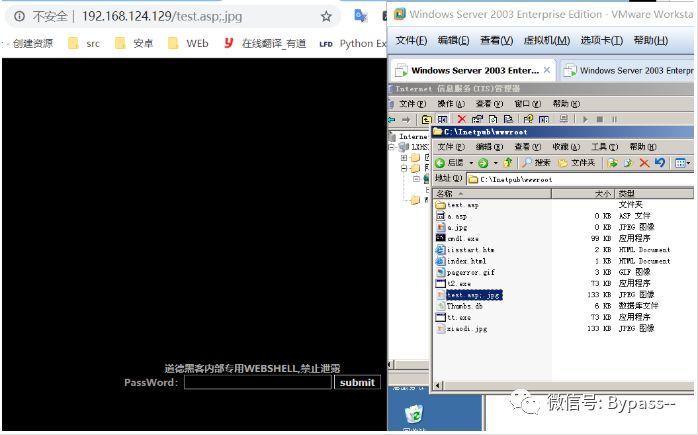698x435 pixels.
Task: Click Explorer up folder icon
Action: [x=508, y=163]
